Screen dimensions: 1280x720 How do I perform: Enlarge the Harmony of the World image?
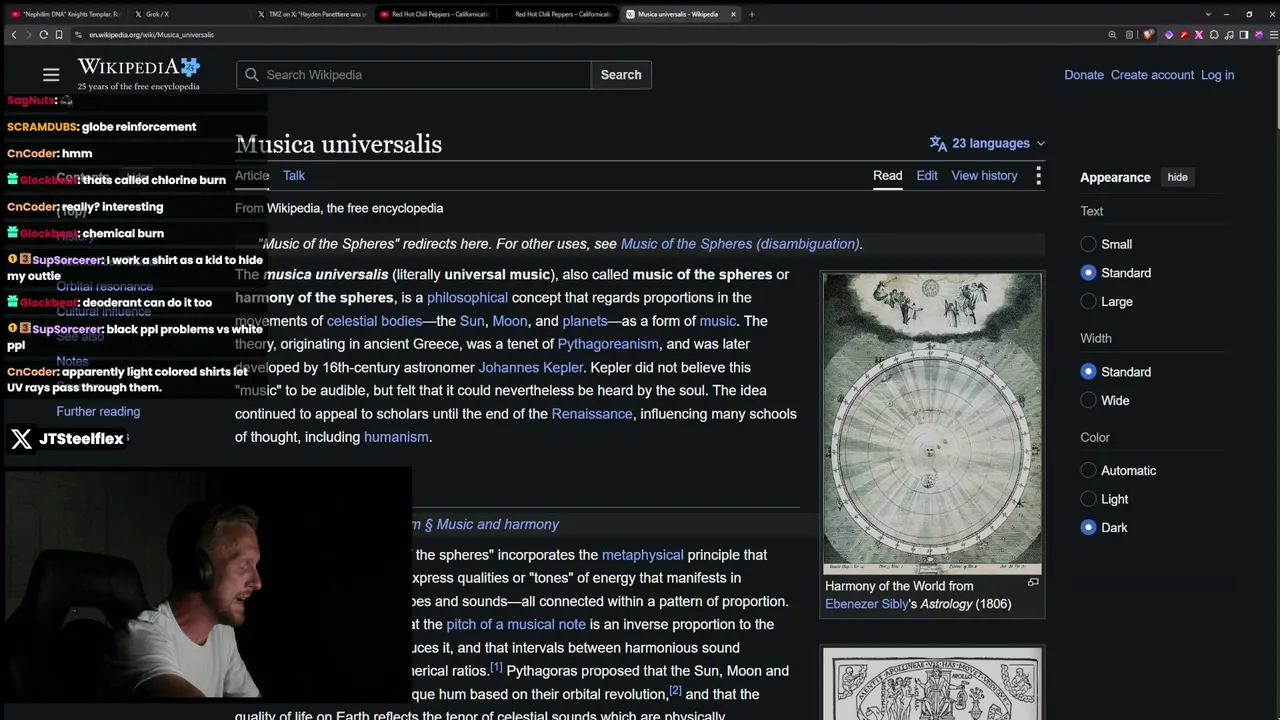tap(1033, 582)
